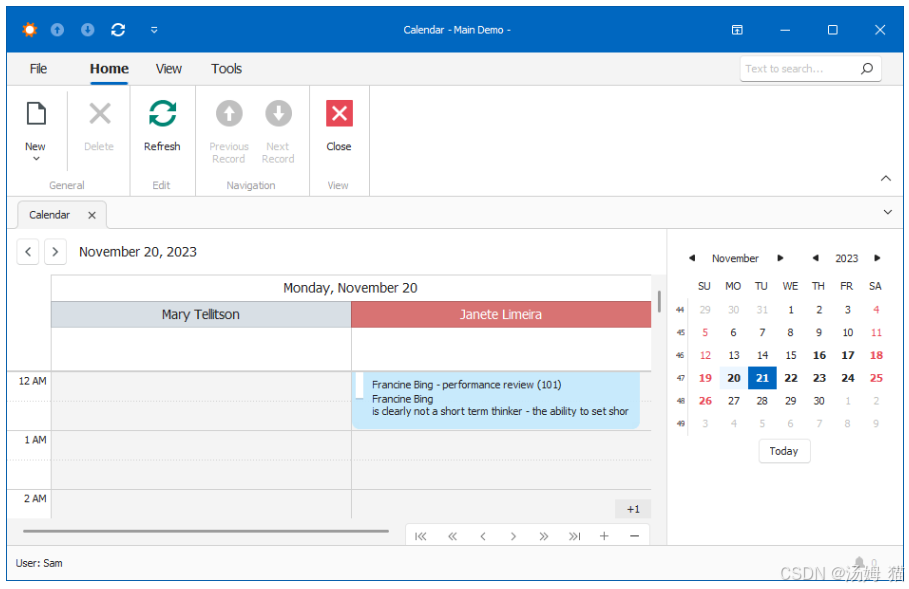Screen dimensions: 909x589
Task: Select November 16 in the mini calendar
Action: coord(819,355)
